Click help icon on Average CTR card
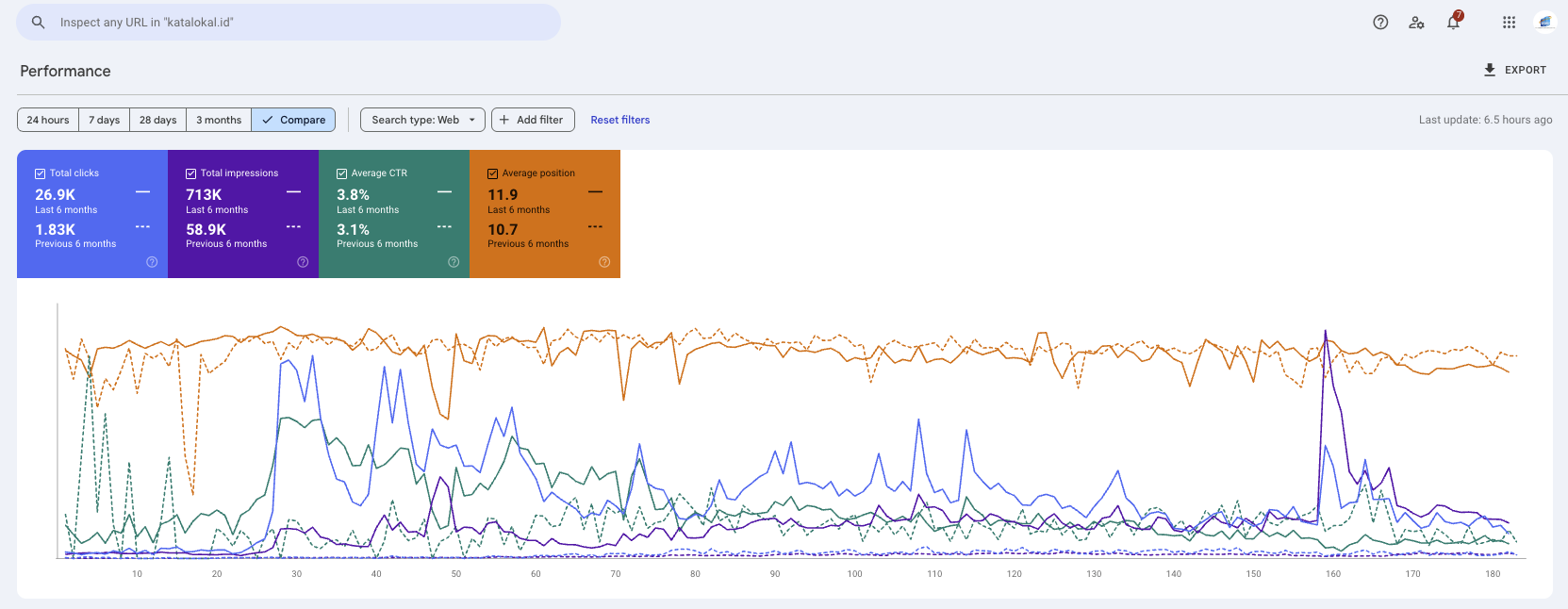Screen dimensions: 1568x609 [454, 262]
